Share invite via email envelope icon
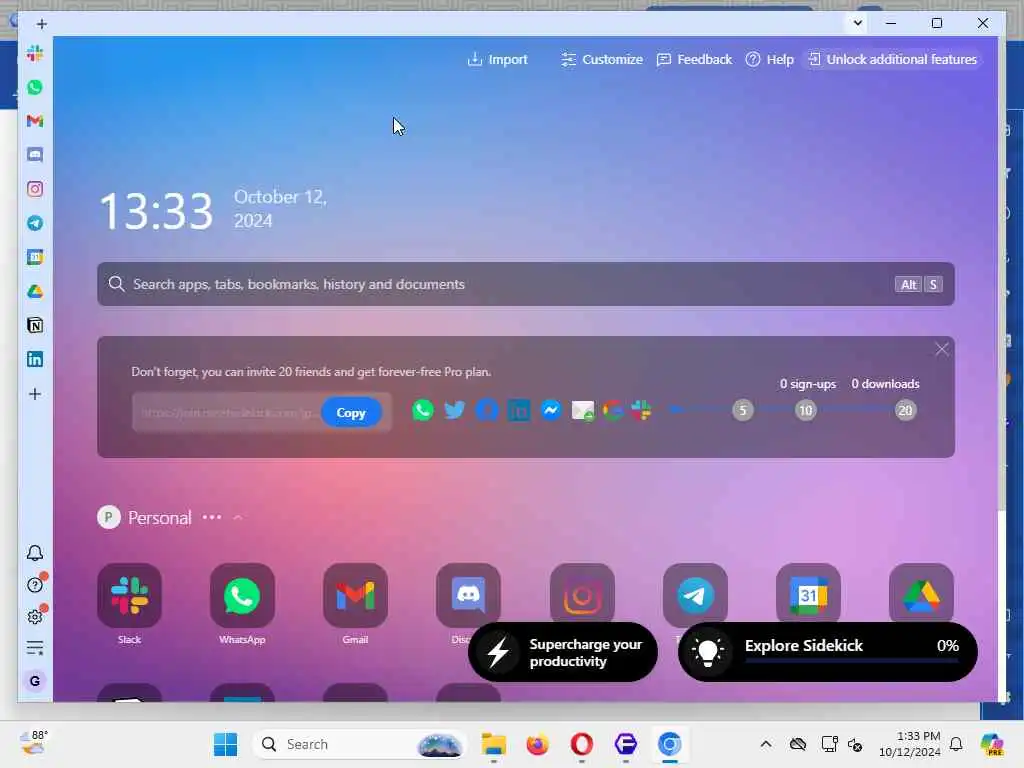The image size is (1024, 768). (583, 411)
